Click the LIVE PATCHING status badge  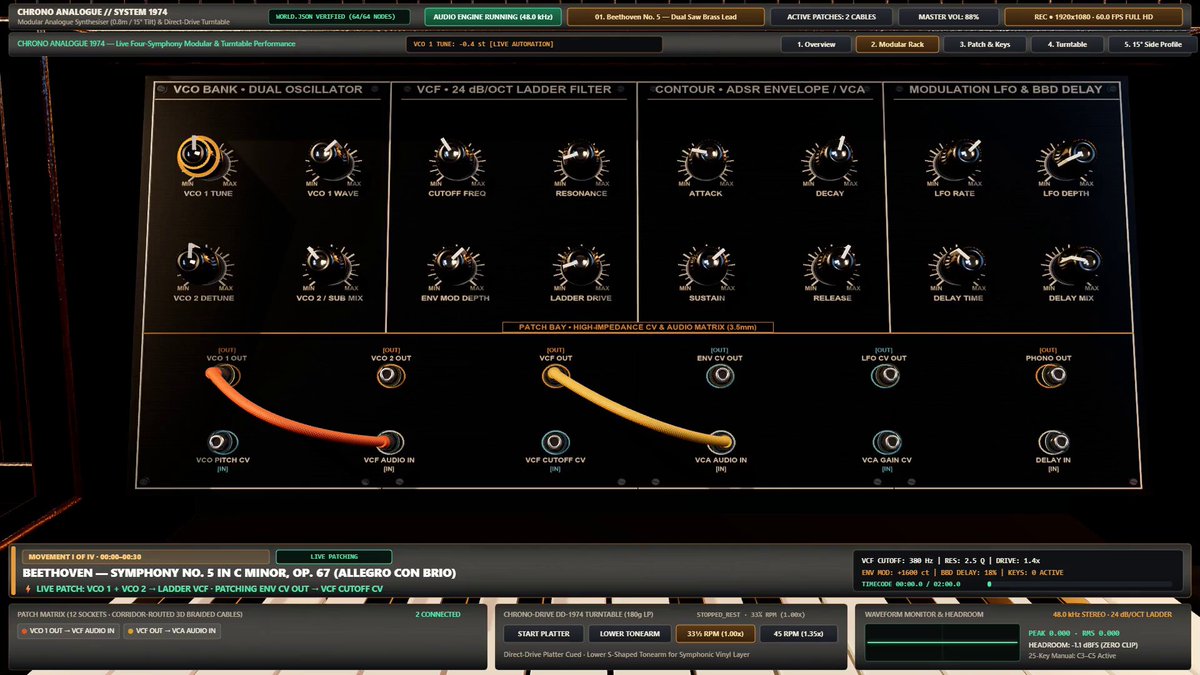point(333,556)
